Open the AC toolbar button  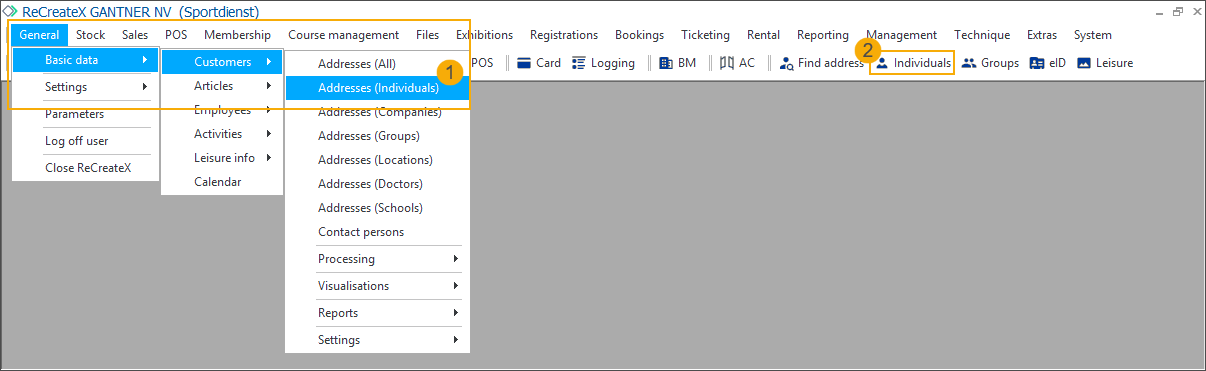pyautogui.click(x=738, y=63)
